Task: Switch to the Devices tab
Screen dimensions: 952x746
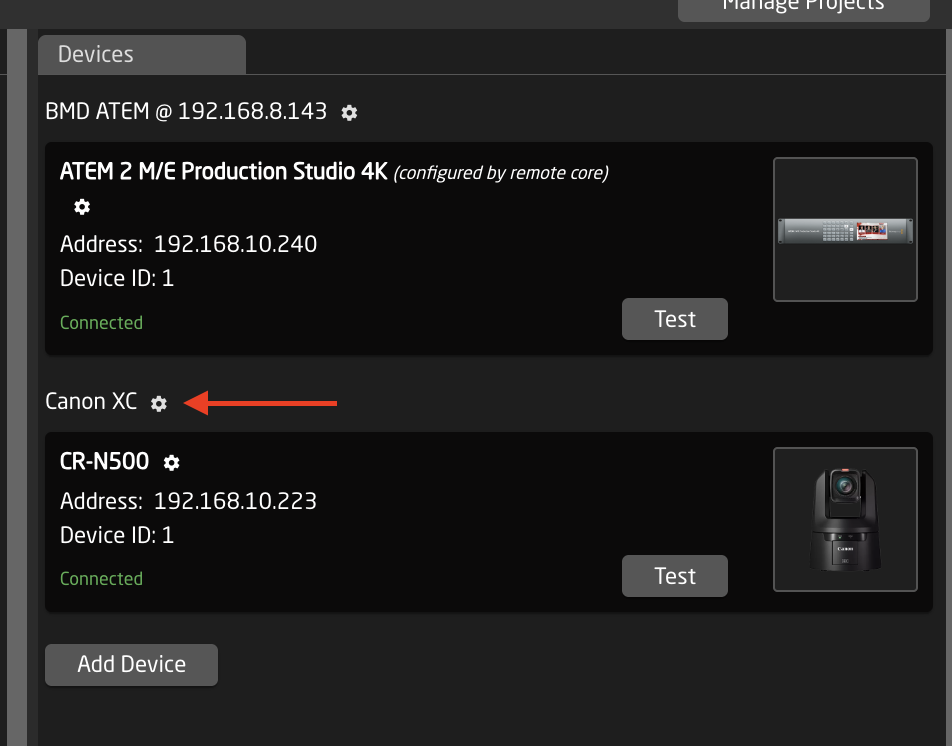Action: click(95, 54)
